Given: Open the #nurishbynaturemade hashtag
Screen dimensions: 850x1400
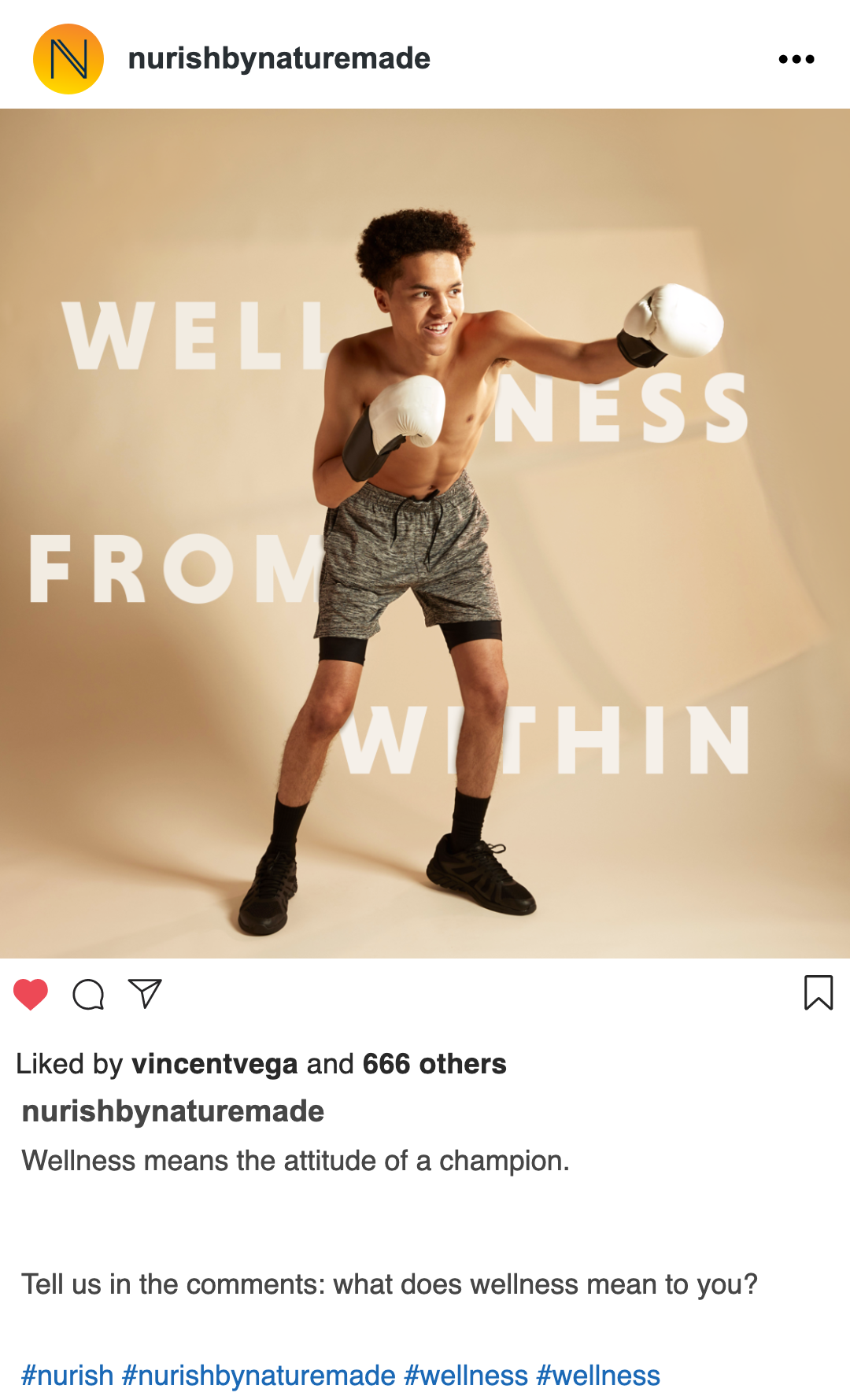Looking at the screenshot, I should (x=259, y=1376).
